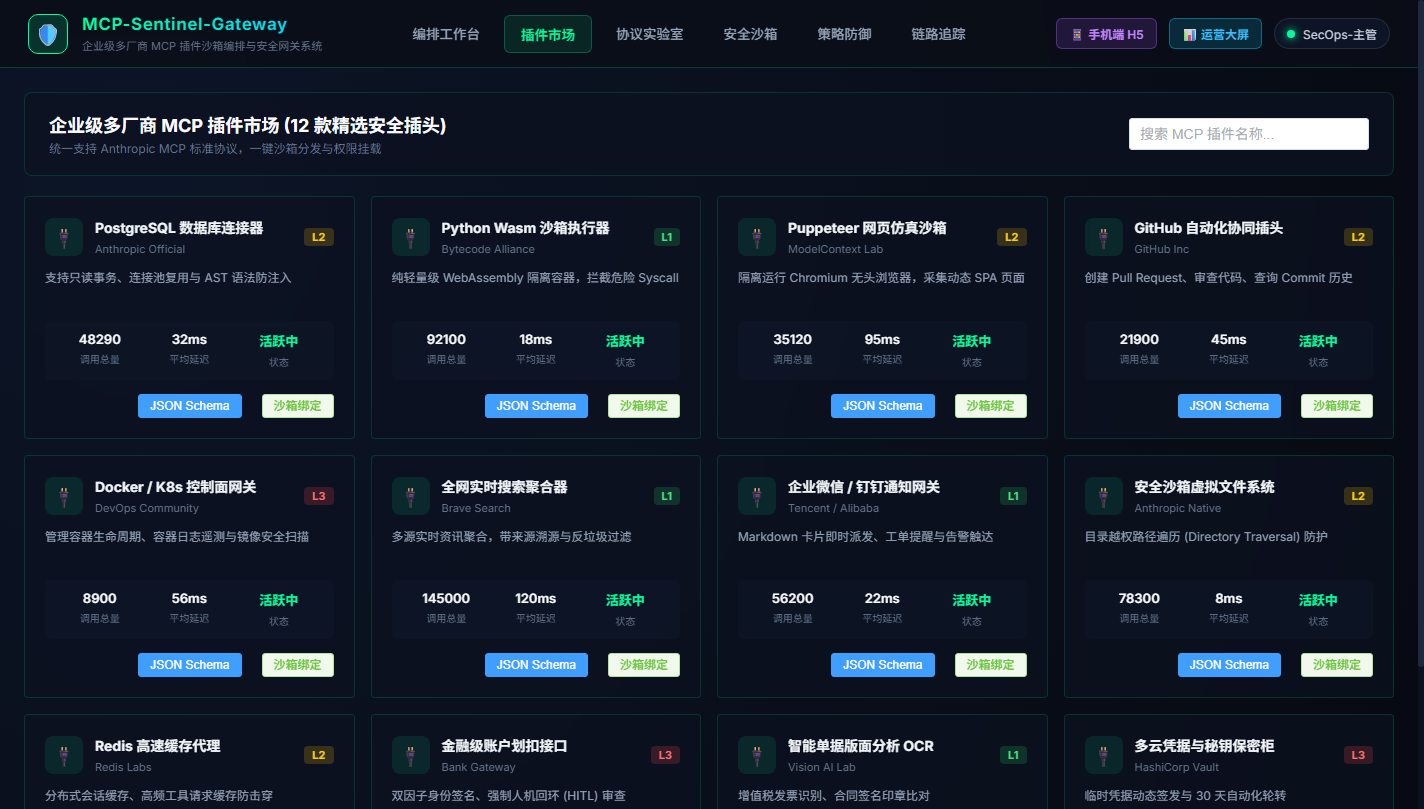Click the Python Wasm 沙箱执行器 plug icon

(411, 237)
